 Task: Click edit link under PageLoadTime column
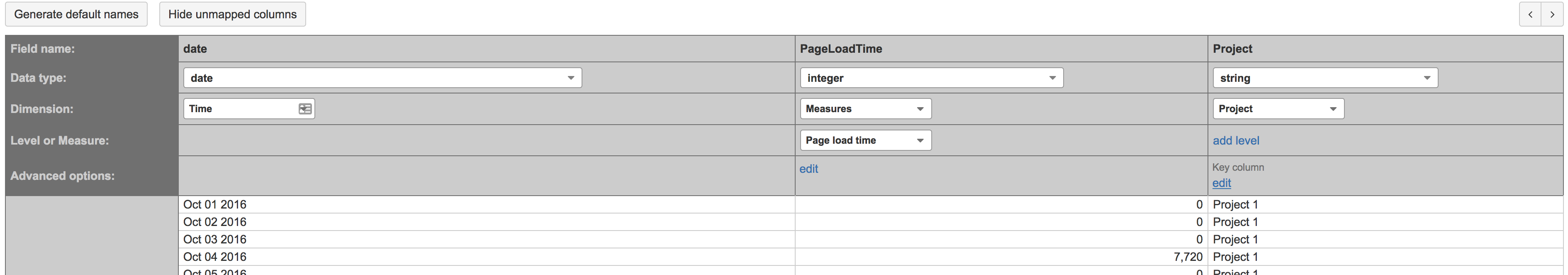pos(808,169)
